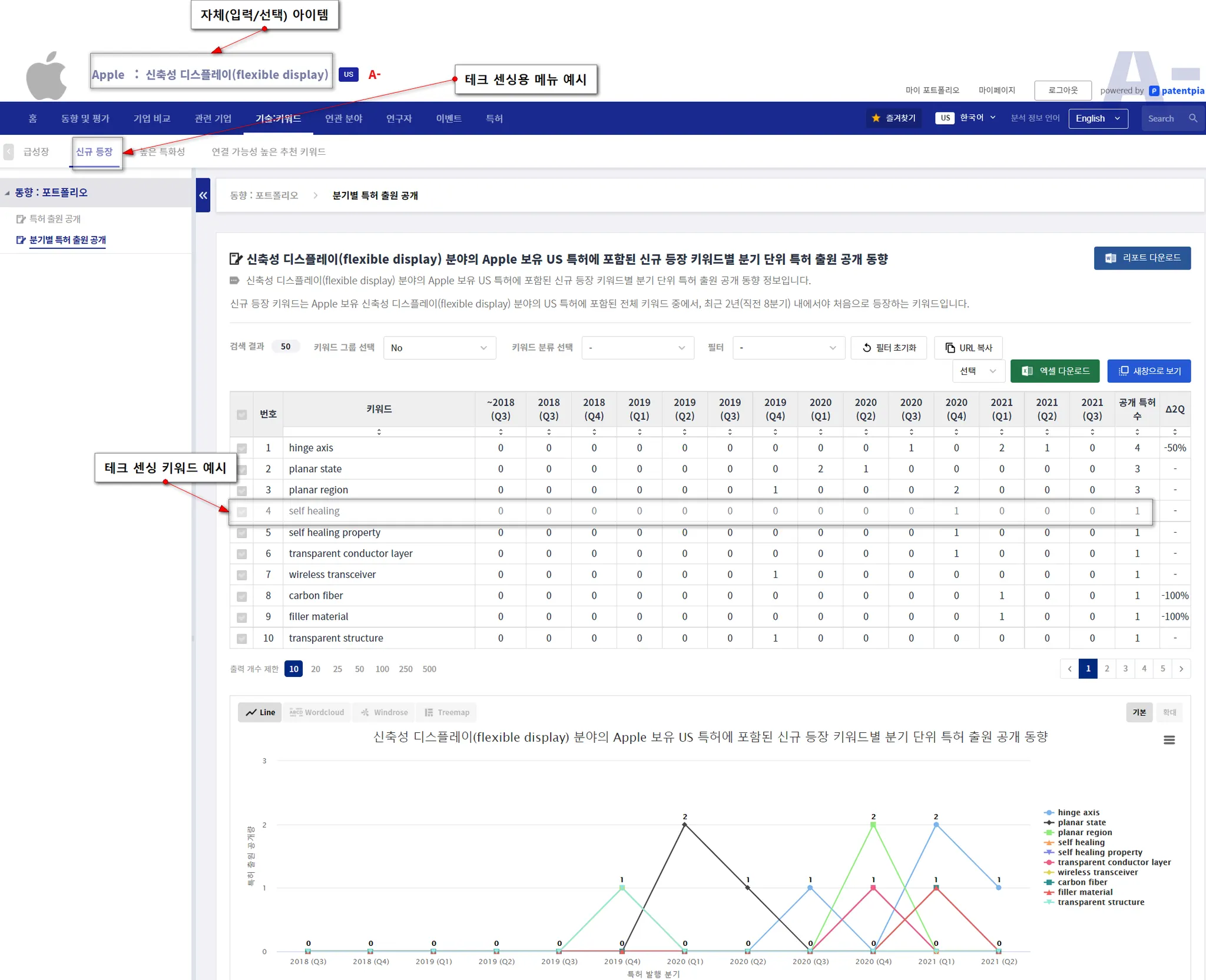Viewport: 1206px width, 980px height.
Task: Switch chart view to Wordcloud
Action: pyautogui.click(x=317, y=712)
